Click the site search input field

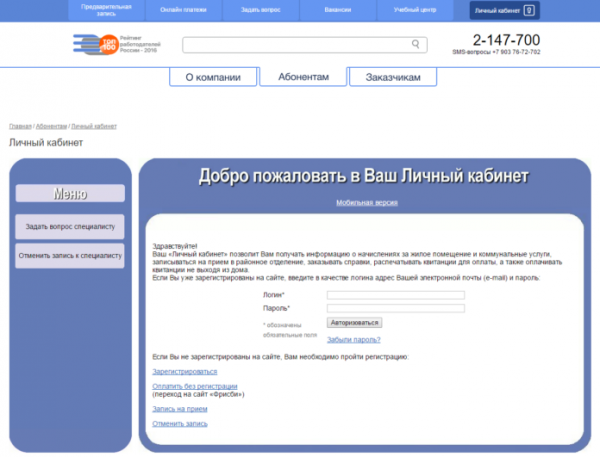point(305,45)
